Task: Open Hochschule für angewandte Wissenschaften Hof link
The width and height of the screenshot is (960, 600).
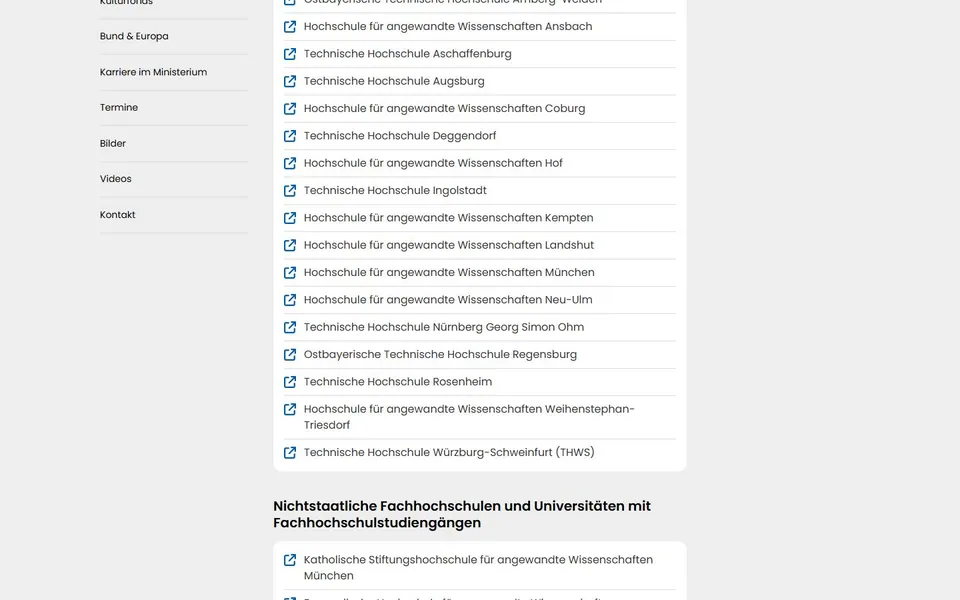Action: tap(433, 163)
